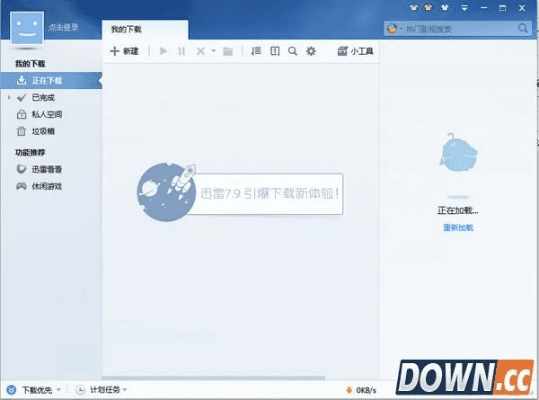Pause the download with the pause icon
The height and width of the screenshot is (400, 539).
pyautogui.click(x=182, y=51)
